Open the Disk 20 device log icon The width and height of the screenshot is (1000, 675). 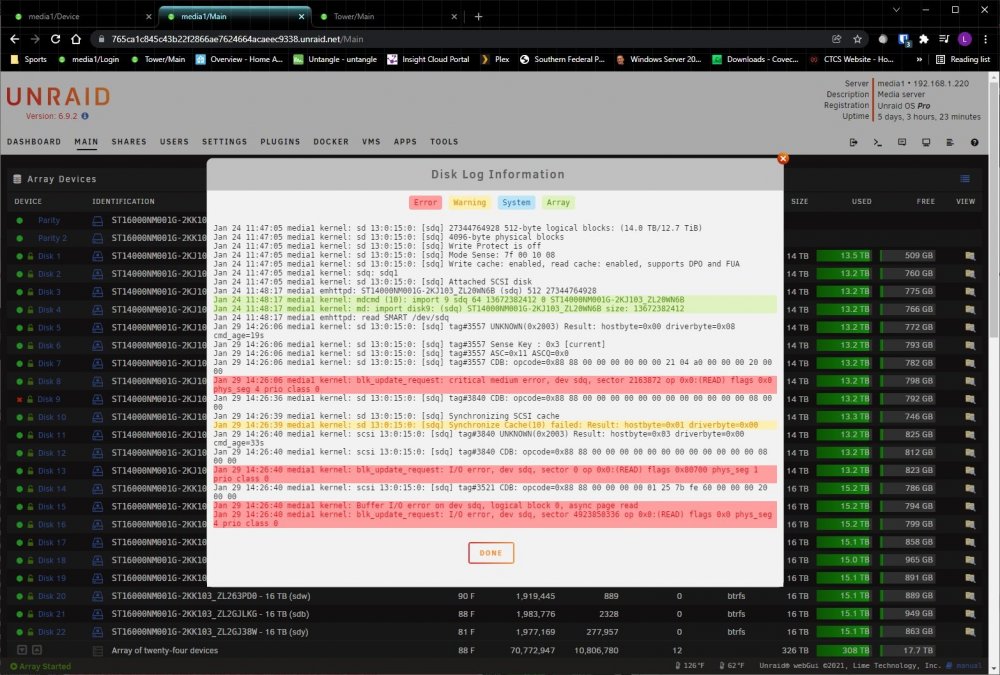pyautogui.click(x=98, y=596)
